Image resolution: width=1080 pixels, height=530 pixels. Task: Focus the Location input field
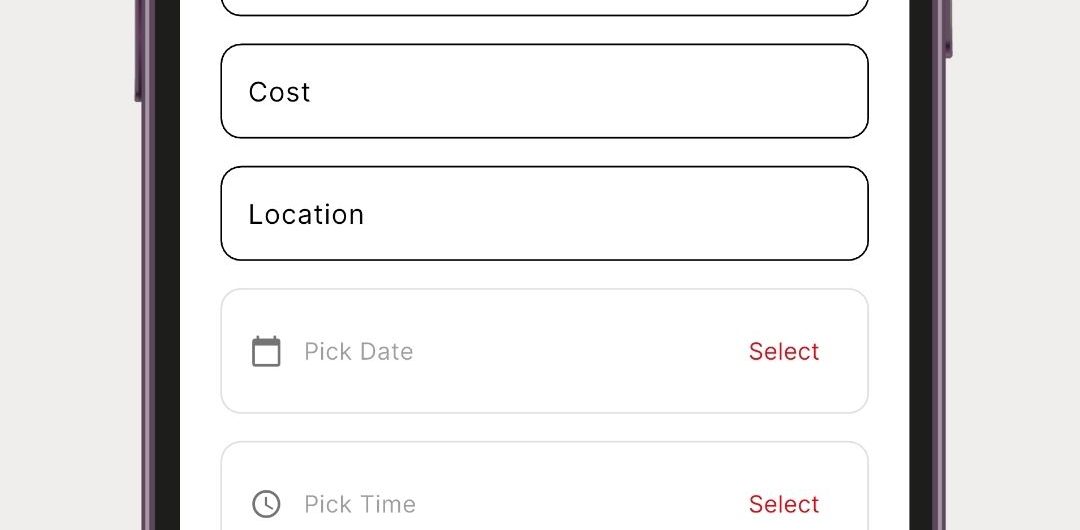point(544,213)
